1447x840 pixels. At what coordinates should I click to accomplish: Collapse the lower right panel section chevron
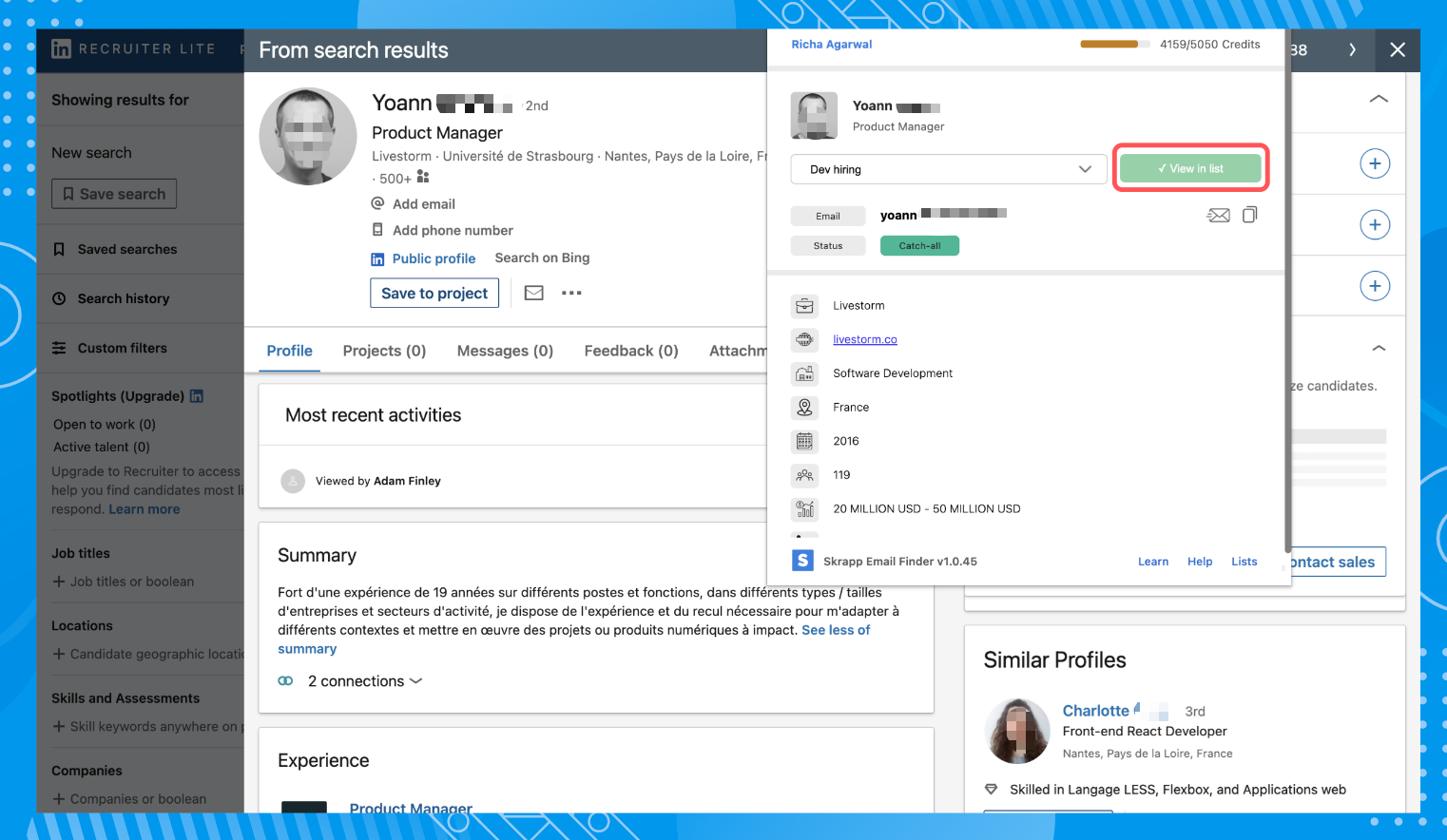pos(1379,349)
